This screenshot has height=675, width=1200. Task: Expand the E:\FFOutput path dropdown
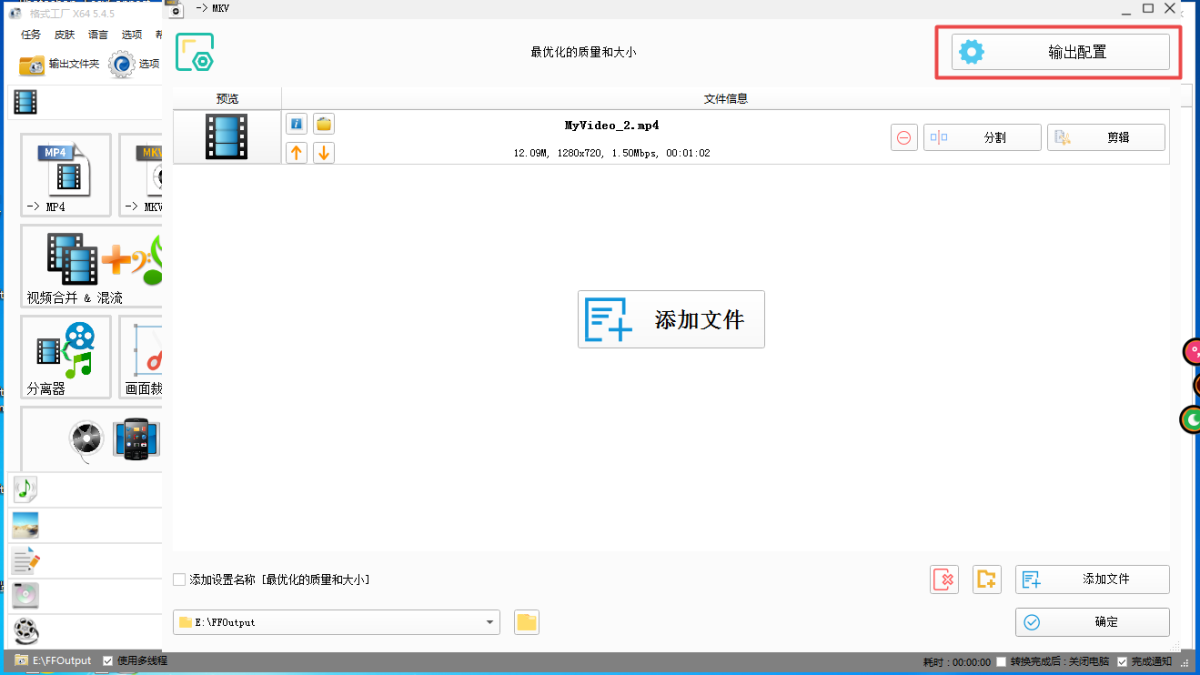click(x=490, y=622)
